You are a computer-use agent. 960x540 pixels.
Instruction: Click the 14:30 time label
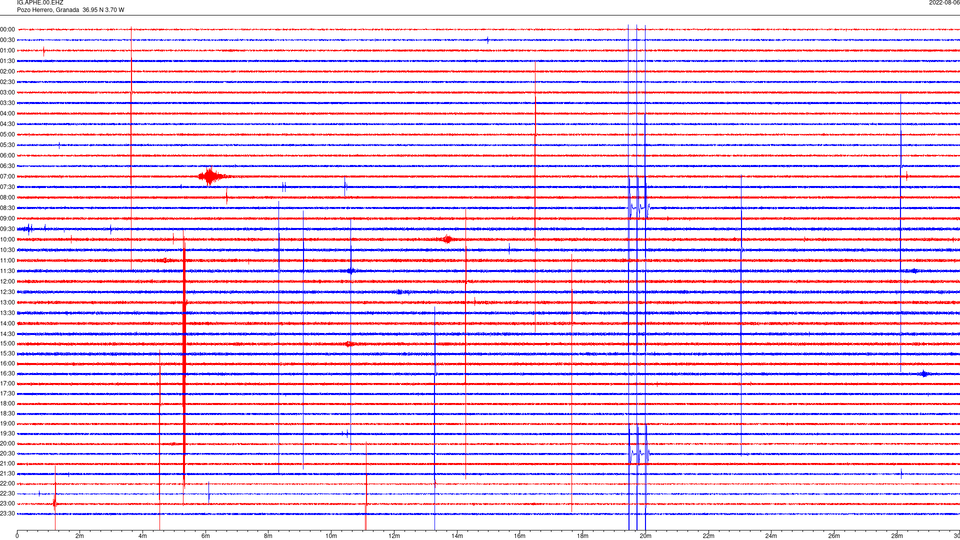pyautogui.click(x=7, y=334)
